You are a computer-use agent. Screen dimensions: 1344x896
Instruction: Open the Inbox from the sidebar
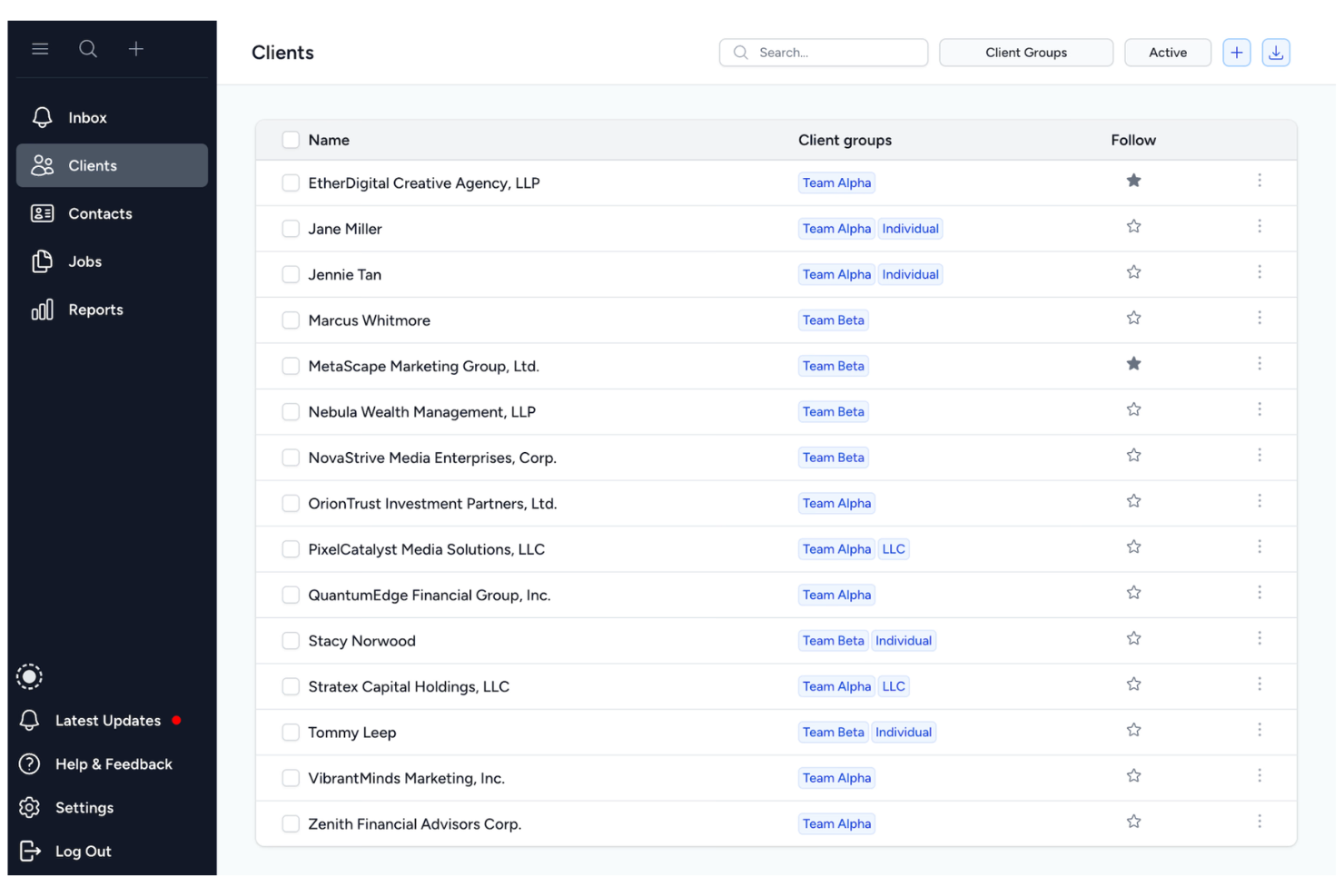[x=87, y=117]
